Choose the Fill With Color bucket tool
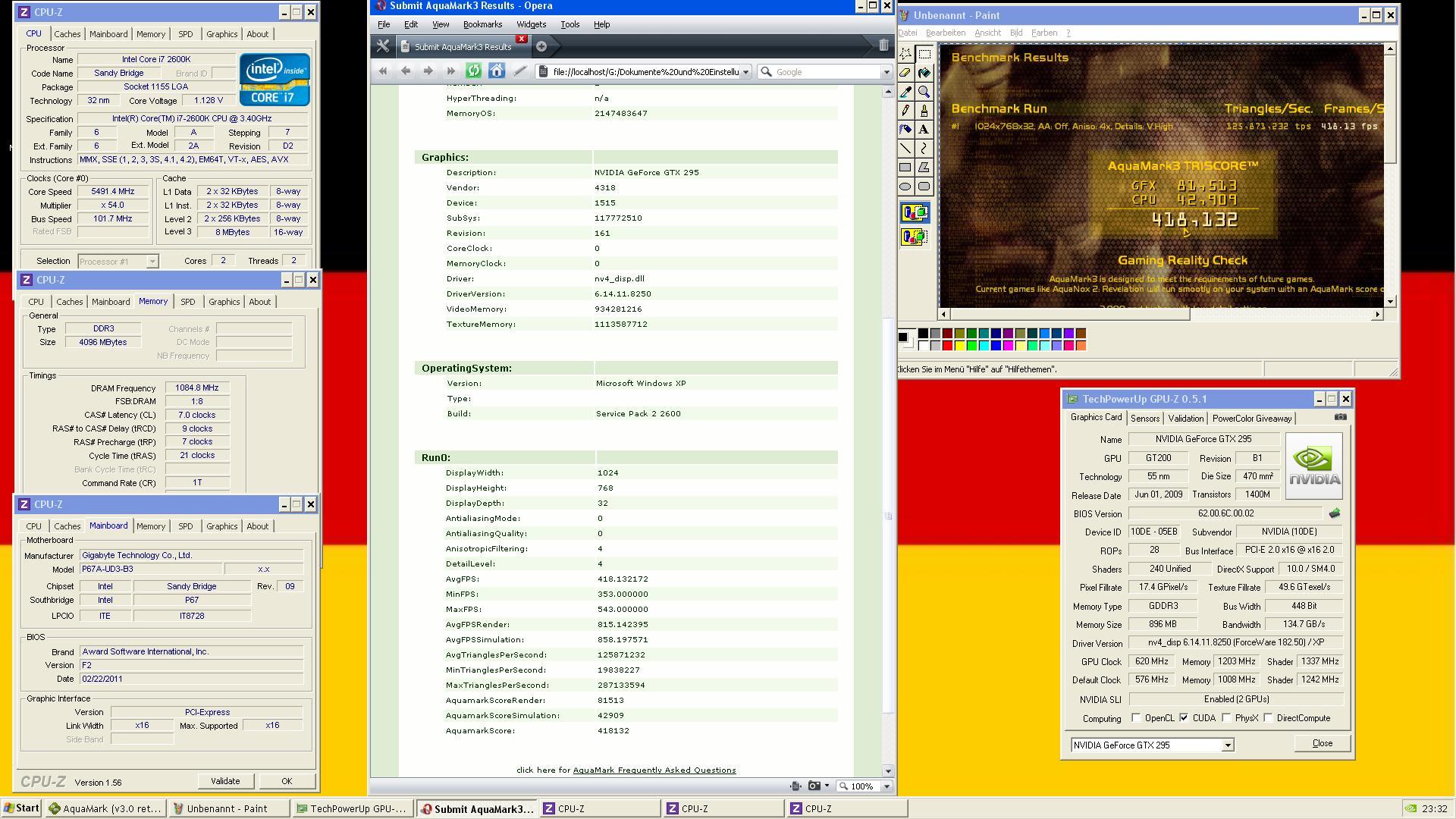 pyautogui.click(x=924, y=73)
